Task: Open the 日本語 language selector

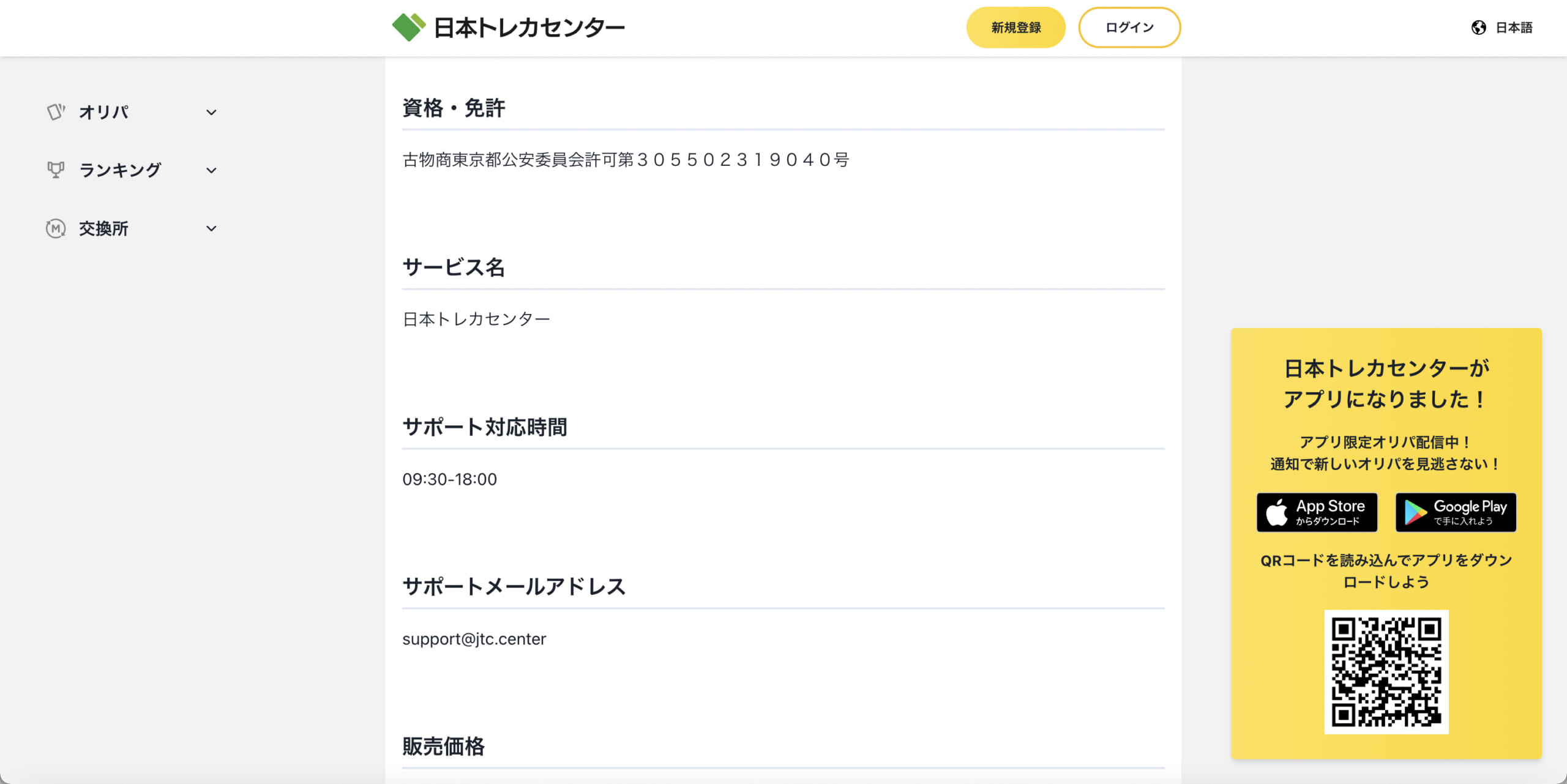Action: (x=1502, y=28)
